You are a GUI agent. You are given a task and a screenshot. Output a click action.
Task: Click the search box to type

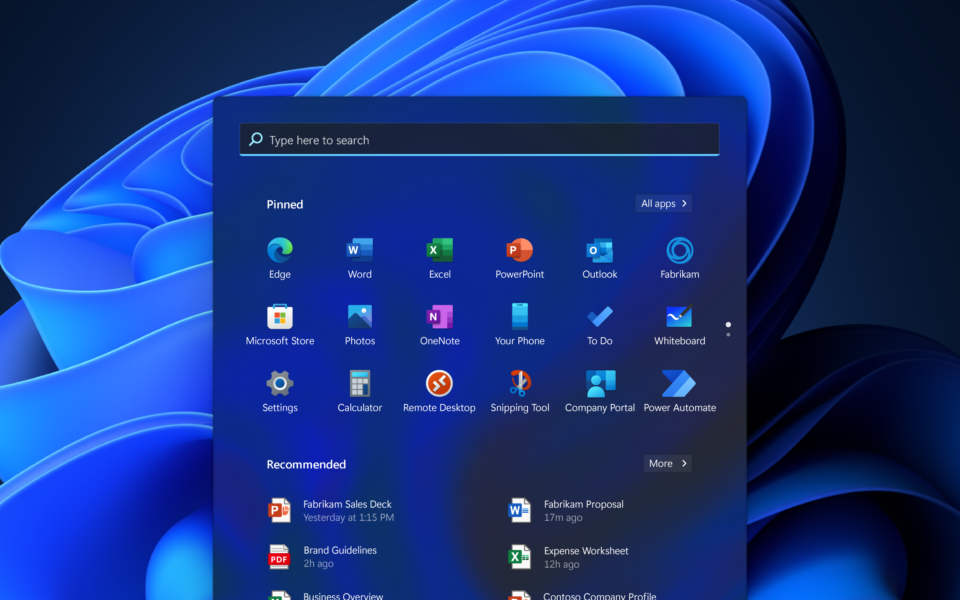click(480, 140)
